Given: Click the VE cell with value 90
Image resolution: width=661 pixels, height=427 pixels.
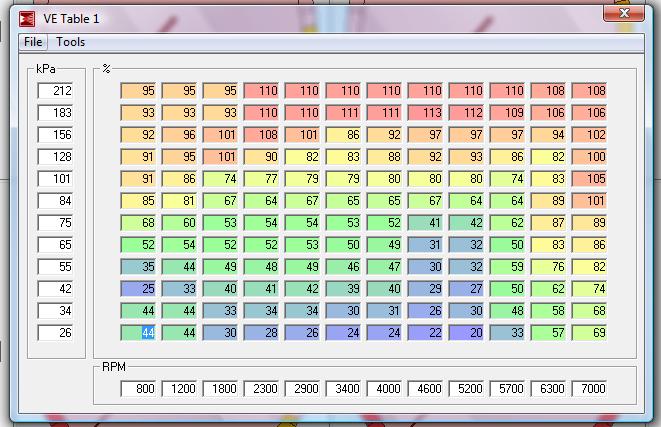Looking at the screenshot, I should pyautogui.click(x=261, y=157).
